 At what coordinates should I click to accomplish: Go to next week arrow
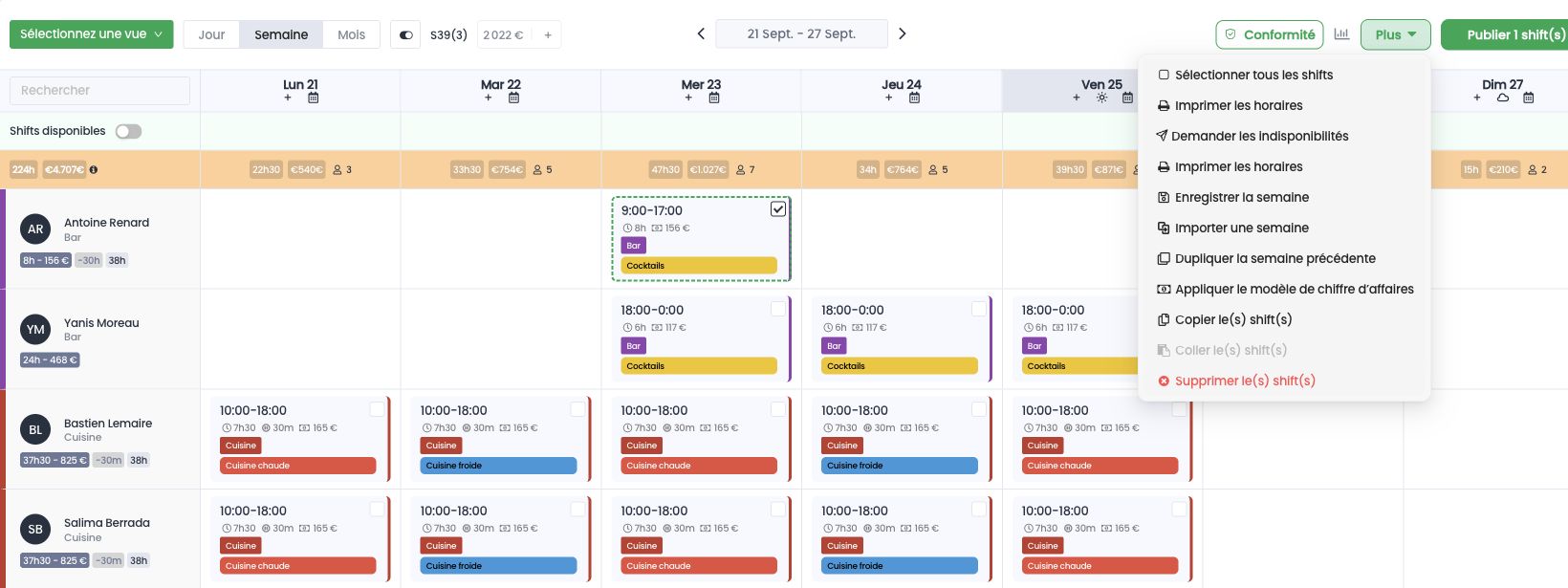coord(902,33)
